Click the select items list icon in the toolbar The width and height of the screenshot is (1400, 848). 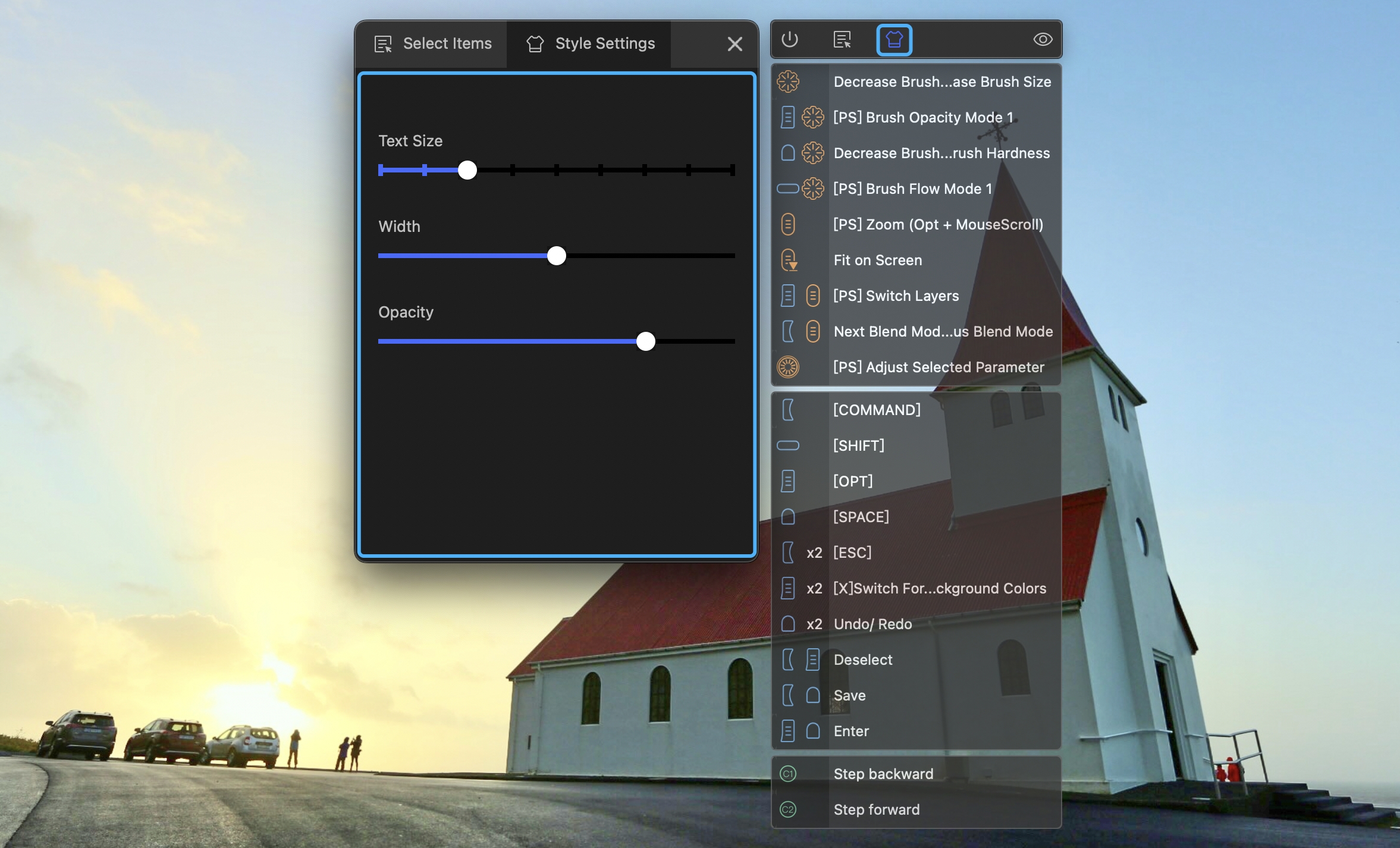click(842, 39)
